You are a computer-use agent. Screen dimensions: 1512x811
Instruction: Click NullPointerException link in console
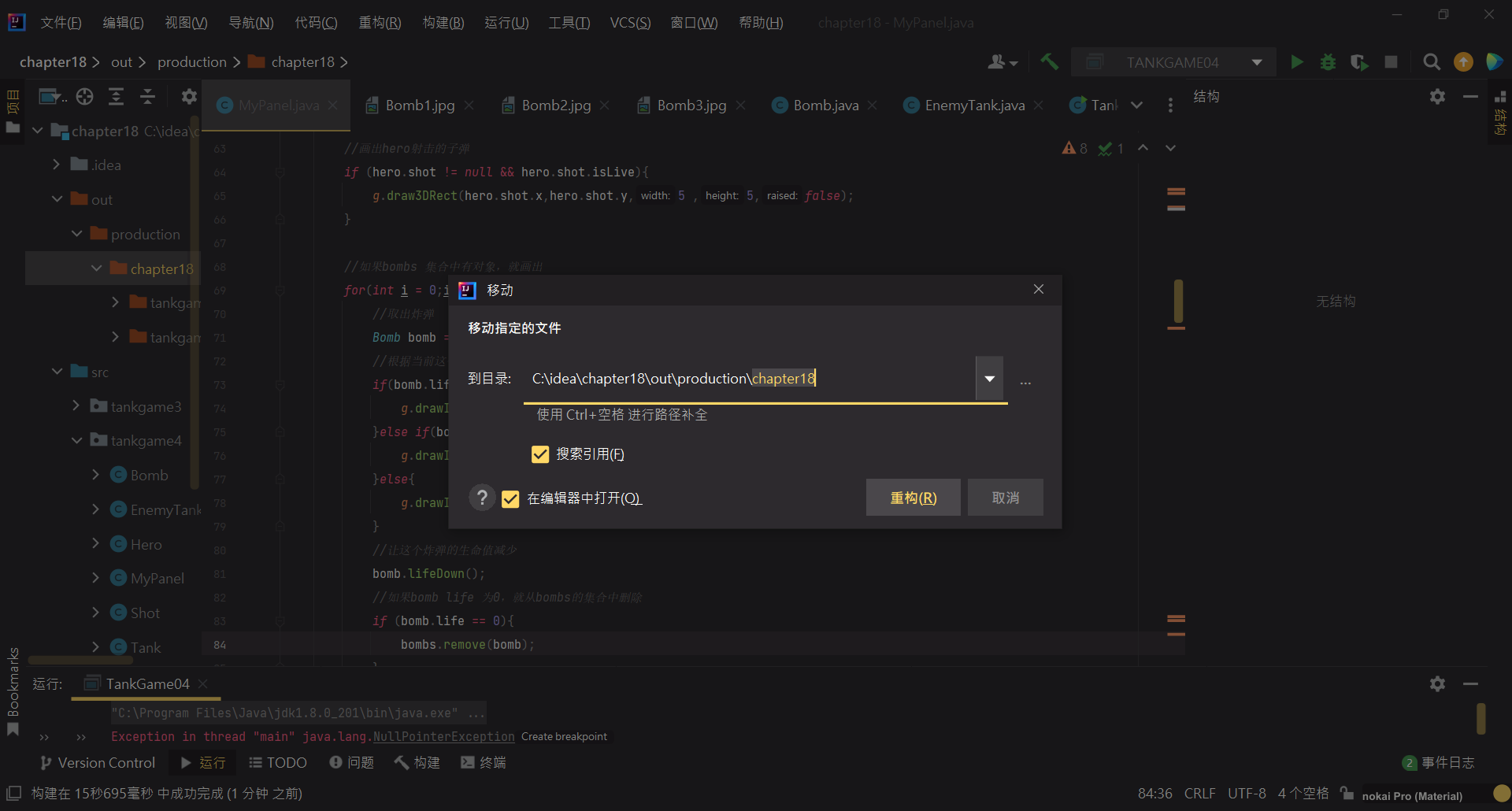click(443, 736)
